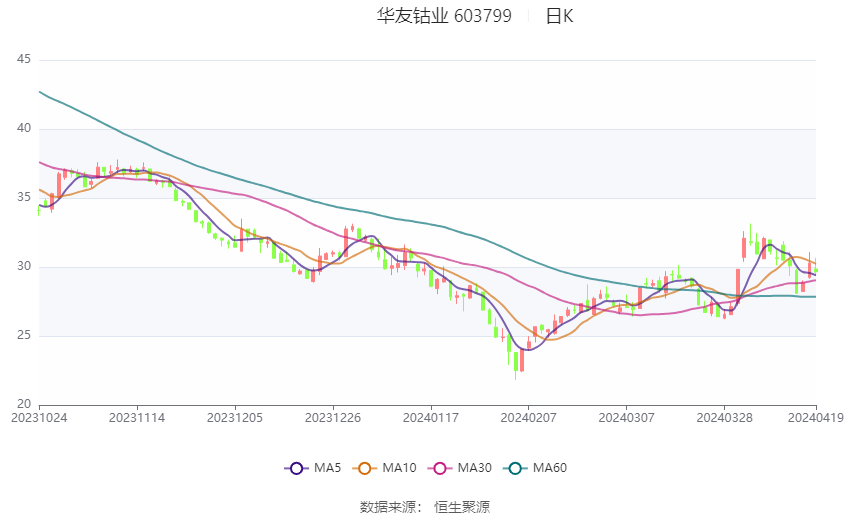The width and height of the screenshot is (850, 517).
Task: Click the x-axis date label 20240307
Action: point(627,418)
